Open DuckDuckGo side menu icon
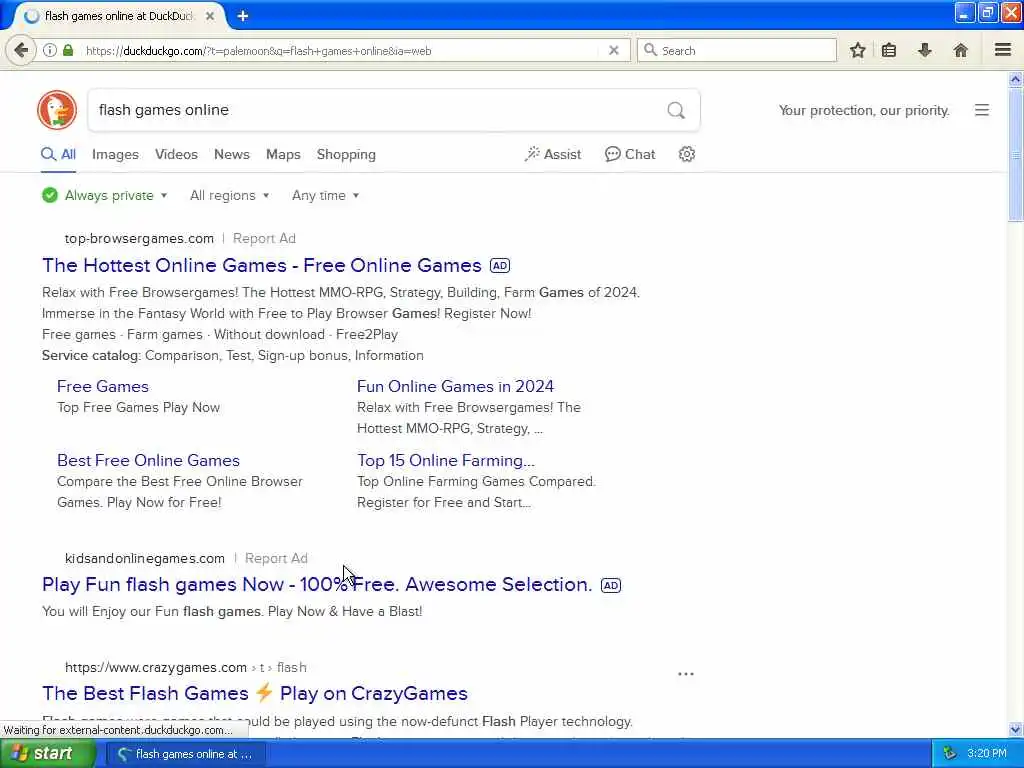Screen dimensions: 1024x768 (x=981, y=110)
